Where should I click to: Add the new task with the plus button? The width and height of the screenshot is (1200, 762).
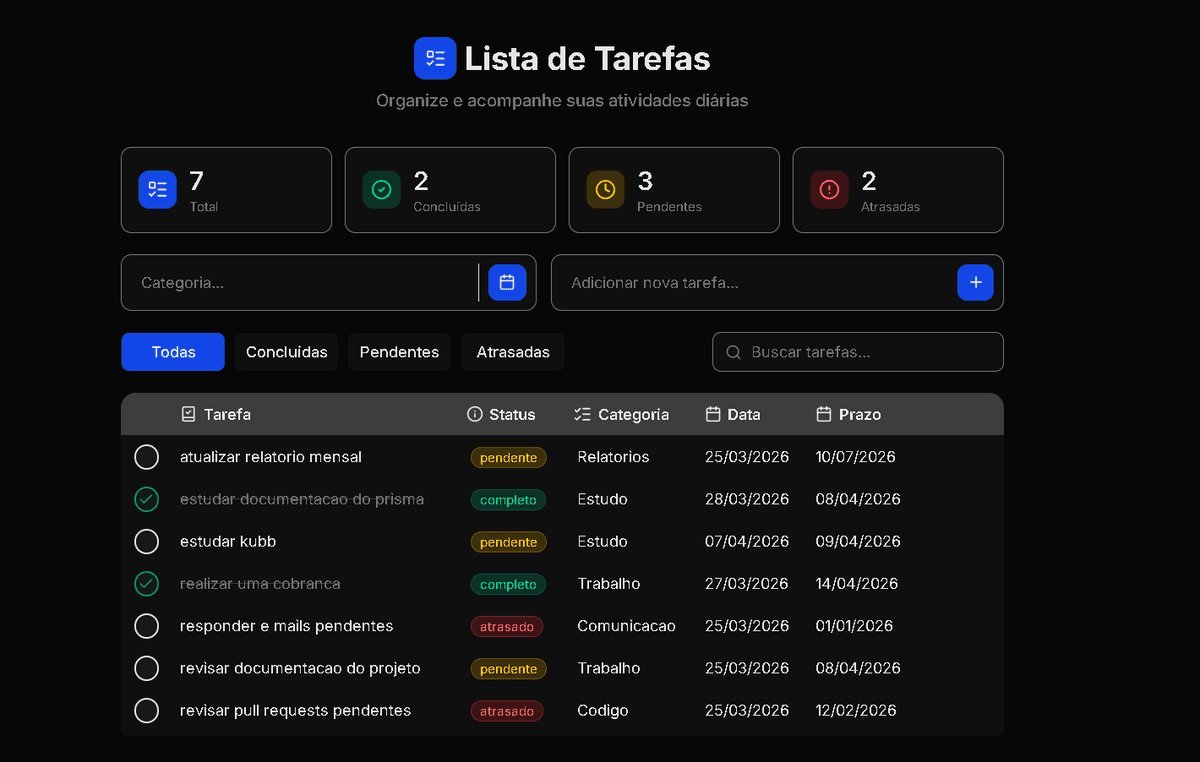(x=975, y=283)
